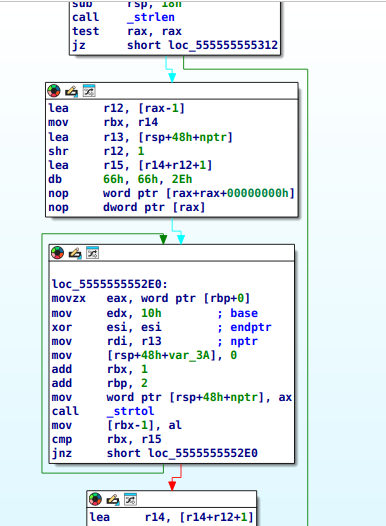Click the 'mov [rsp+48h+var_3A], 0' line
386x526 pixels.
[144, 355]
